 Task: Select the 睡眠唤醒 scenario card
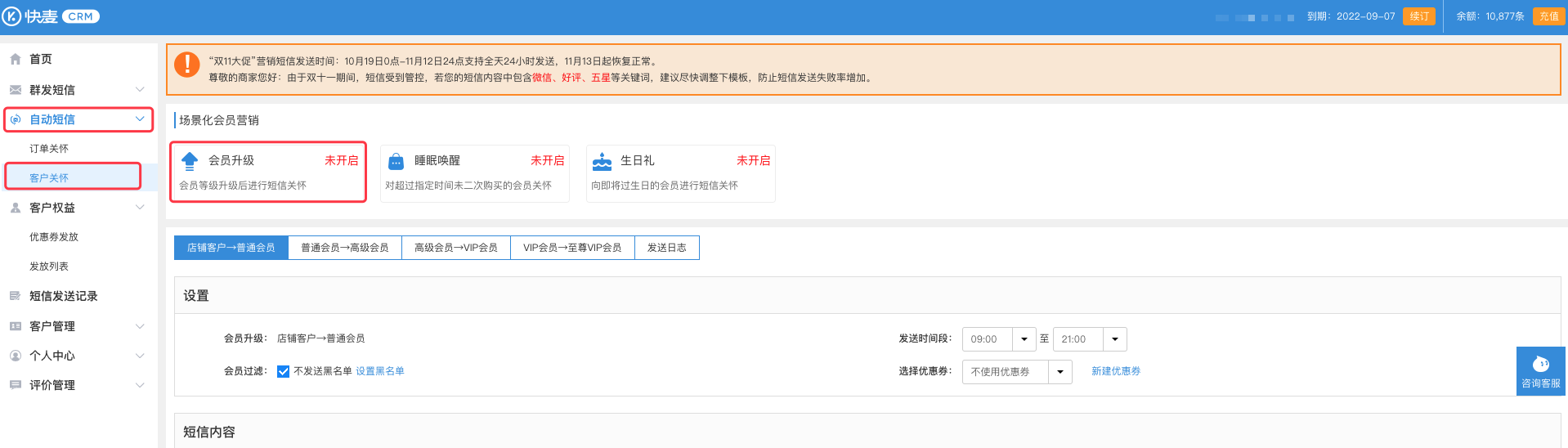pos(474,172)
